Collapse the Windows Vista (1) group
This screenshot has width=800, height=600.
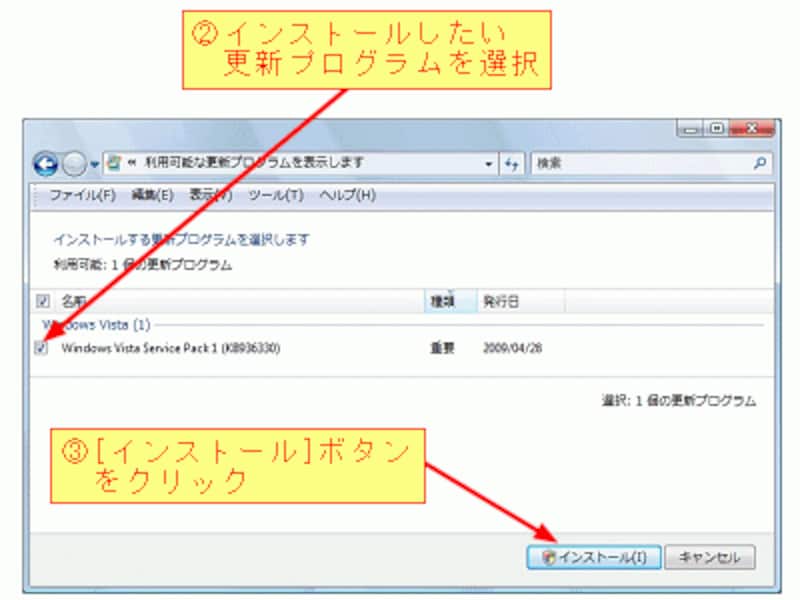[96, 324]
